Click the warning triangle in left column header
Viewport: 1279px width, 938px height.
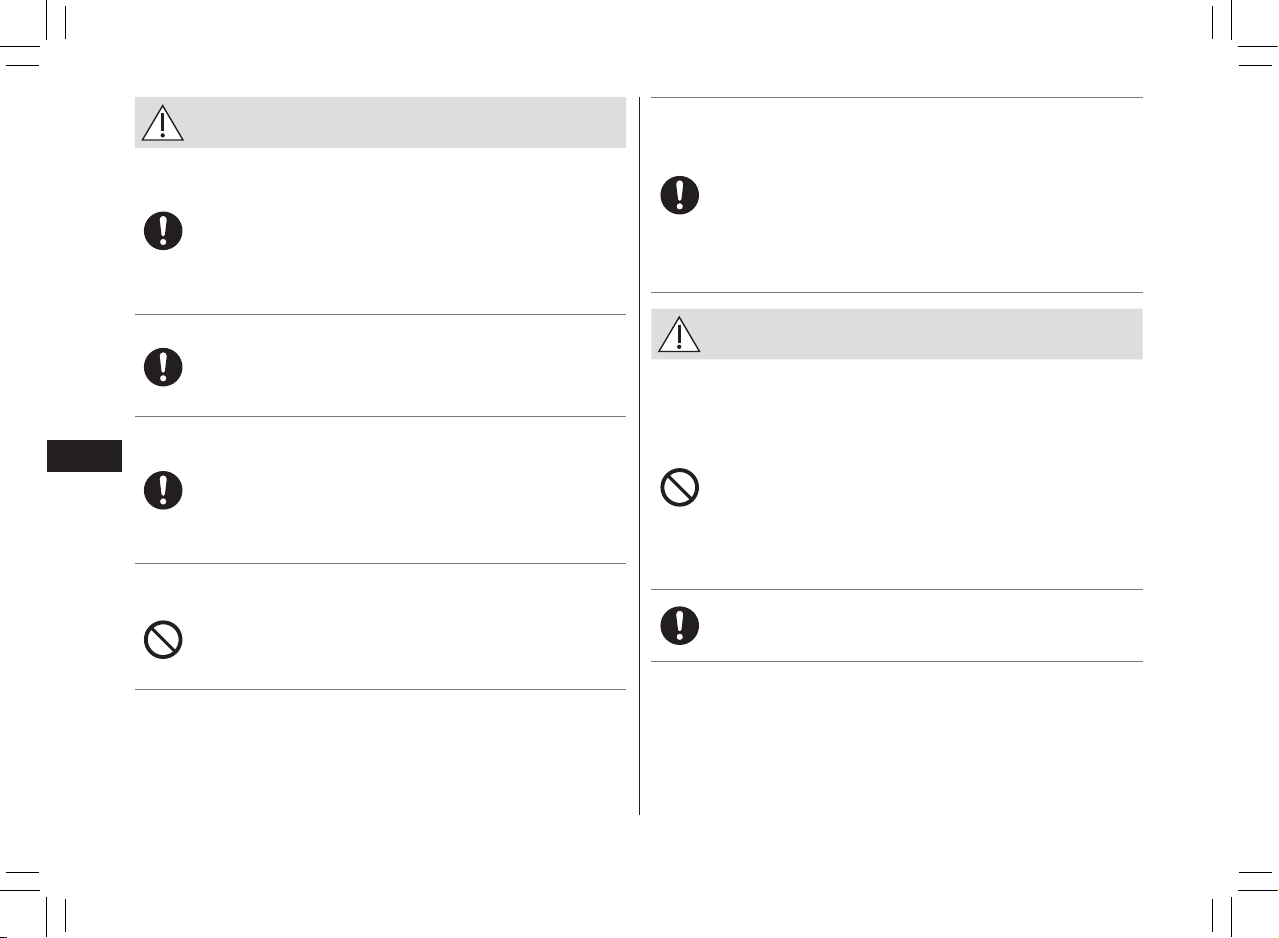tap(163, 123)
